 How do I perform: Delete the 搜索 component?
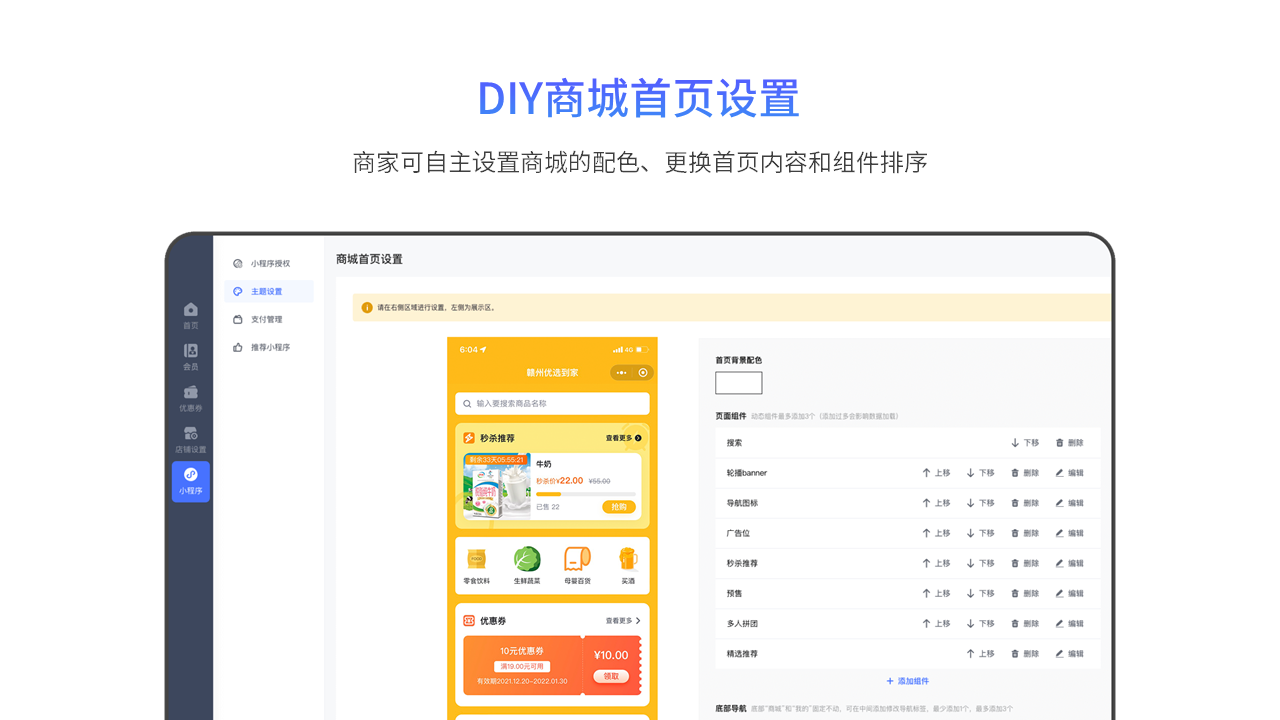(x=1069, y=443)
